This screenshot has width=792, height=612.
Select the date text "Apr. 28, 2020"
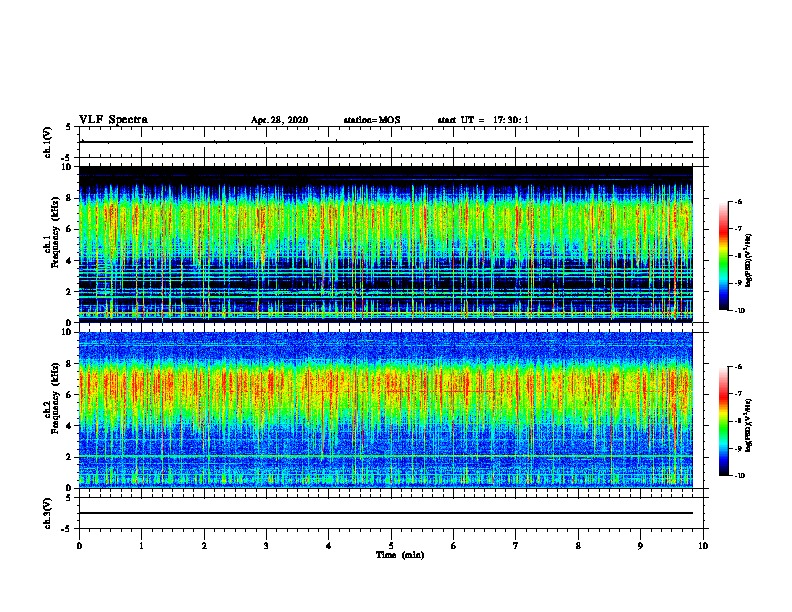tap(279, 120)
